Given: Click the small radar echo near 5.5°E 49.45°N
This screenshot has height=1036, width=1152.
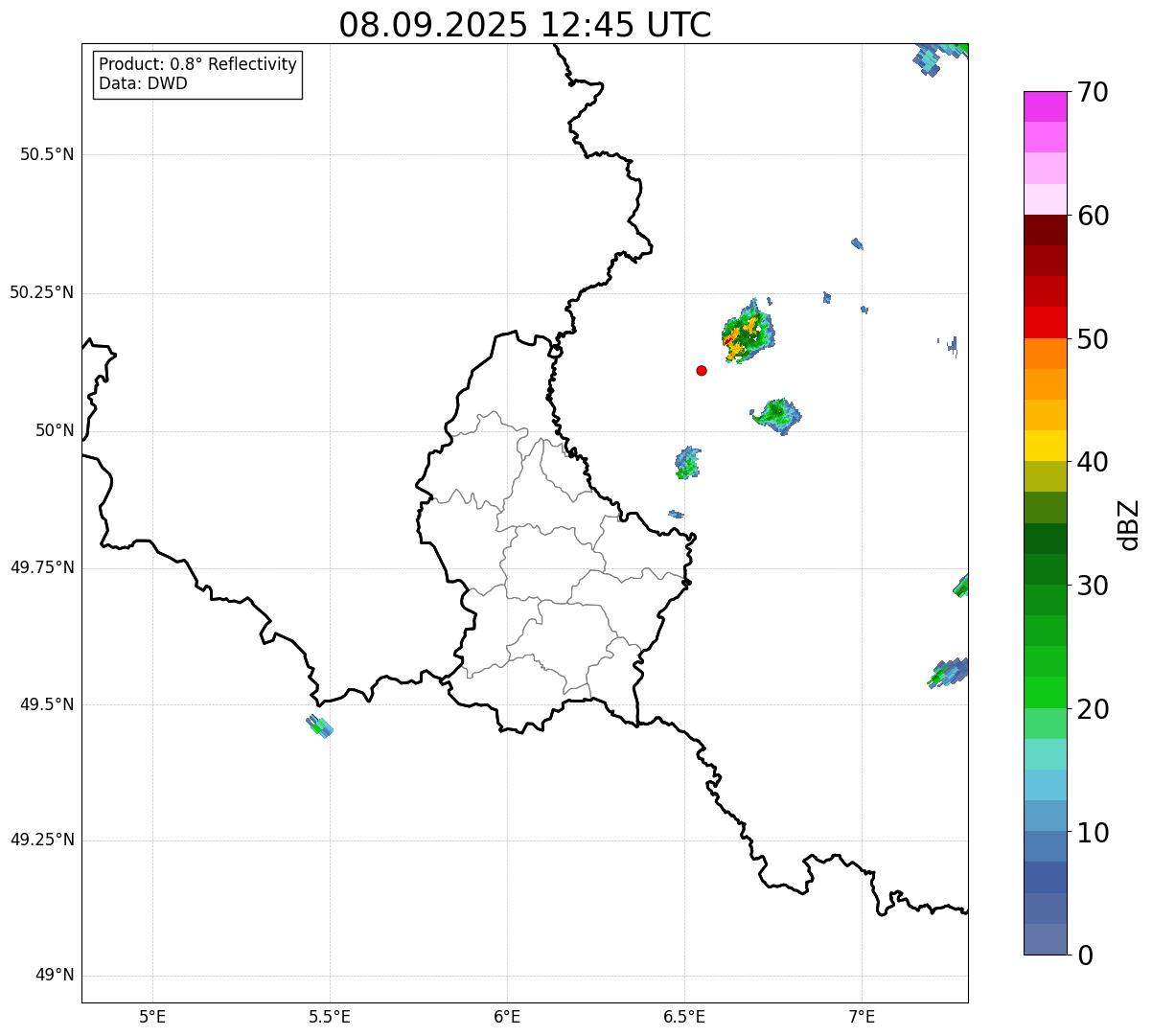Looking at the screenshot, I should coord(321,726).
